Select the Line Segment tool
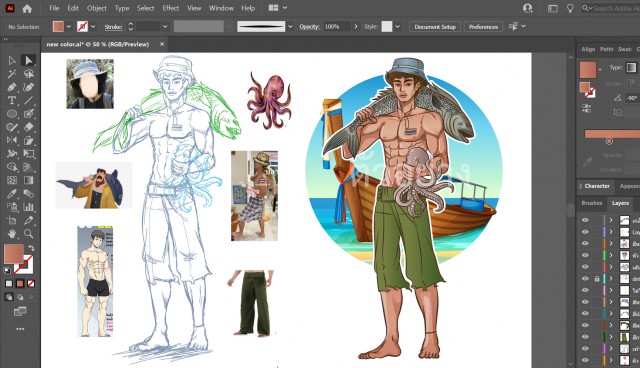Image resolution: width=640 pixels, height=368 pixels. (28, 100)
